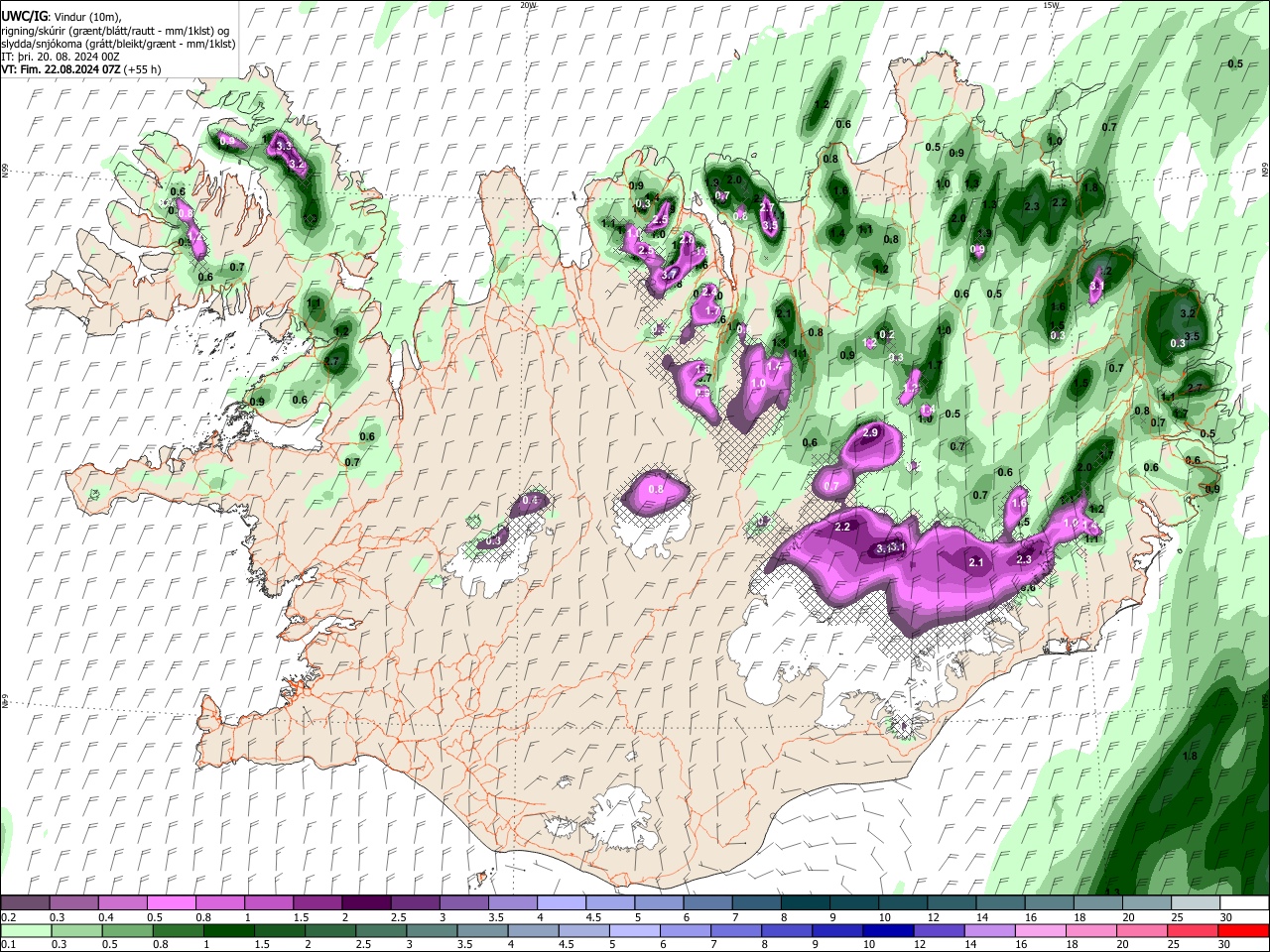Click the 2.9 snowfall value on the map

[871, 433]
